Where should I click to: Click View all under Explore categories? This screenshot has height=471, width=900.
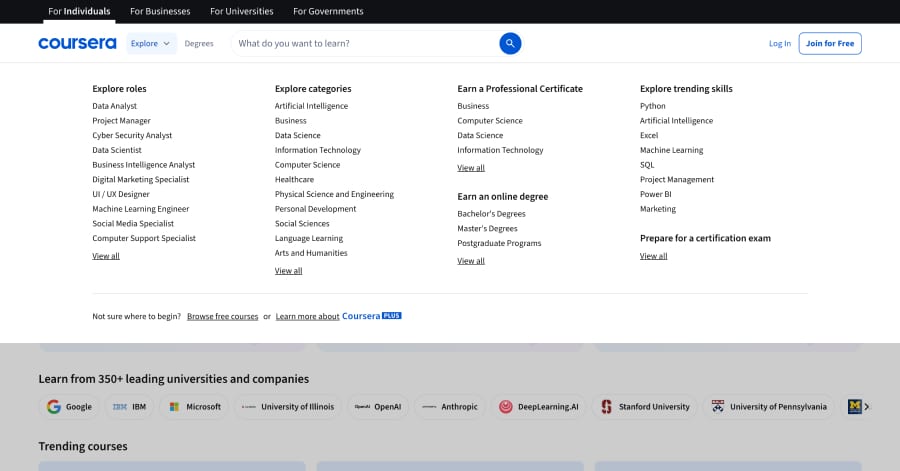pyautogui.click(x=288, y=271)
